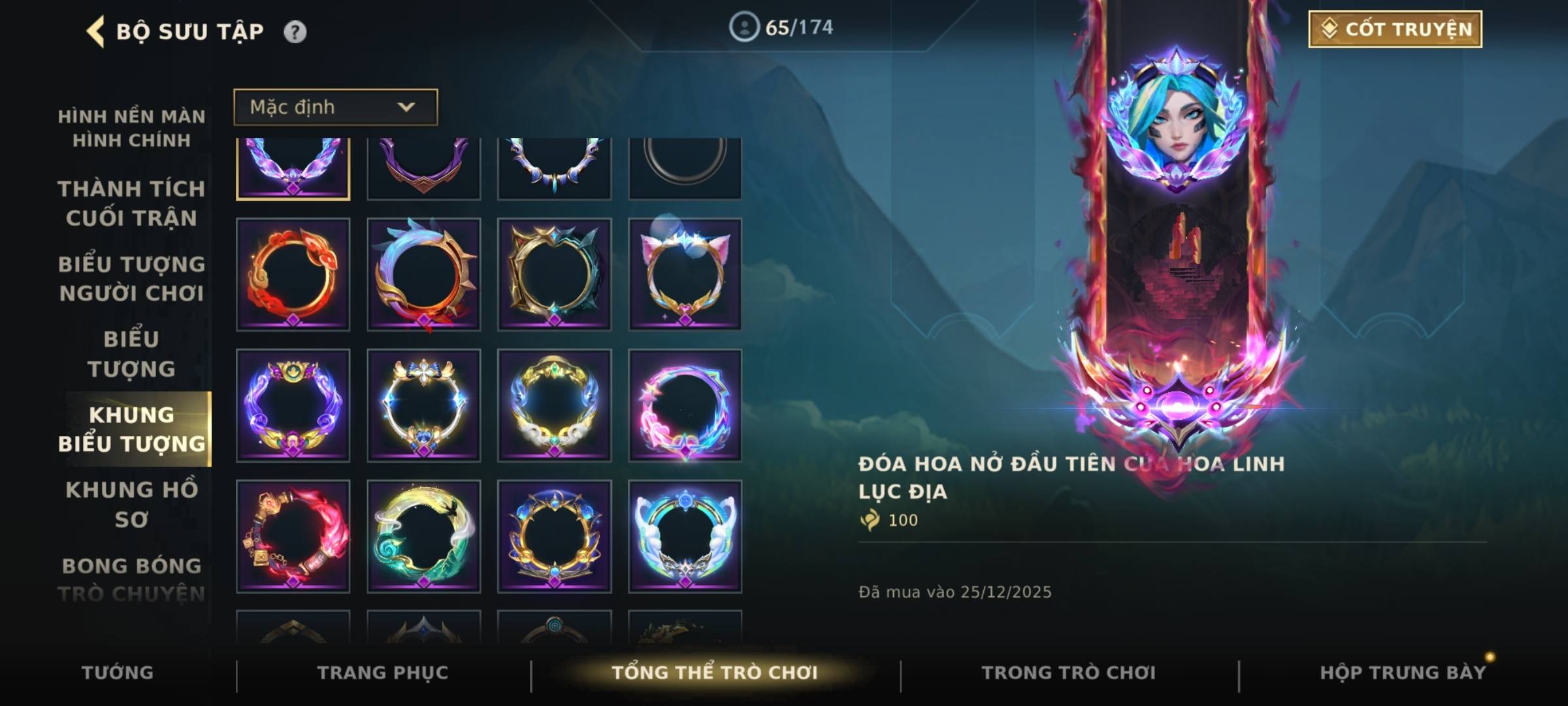Pick the red flame and dice border

pyautogui.click(x=293, y=536)
